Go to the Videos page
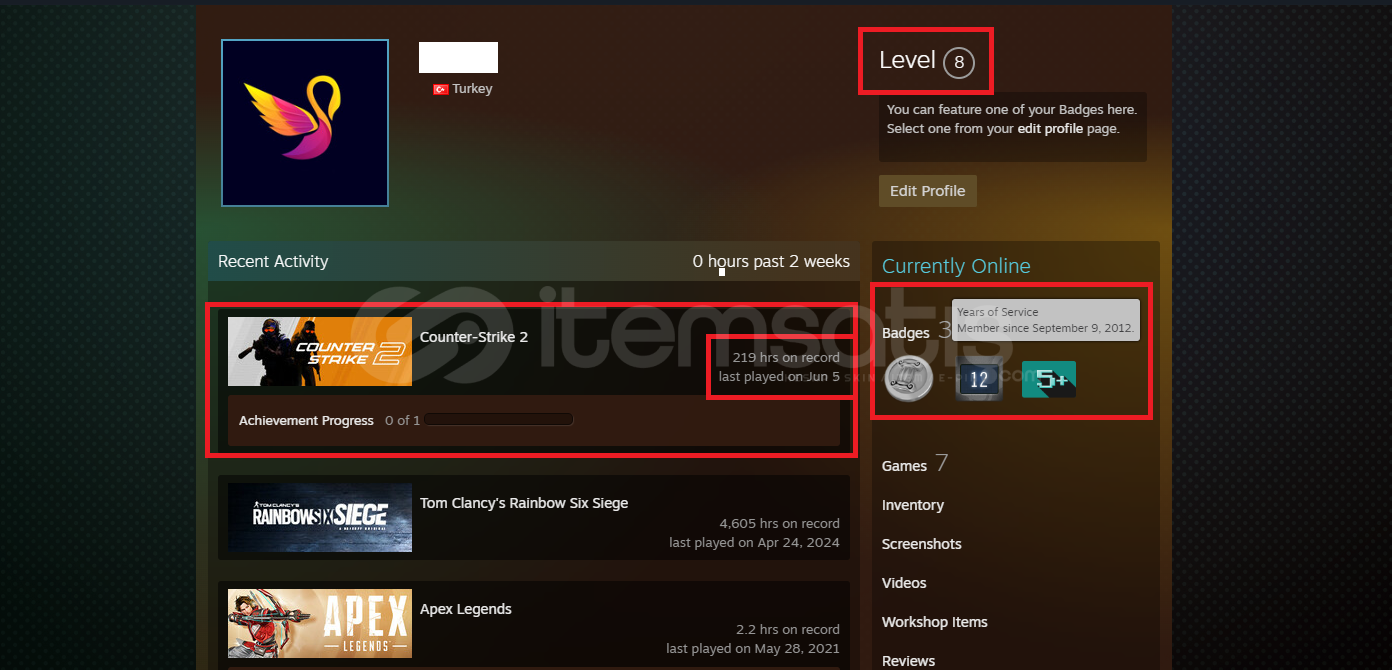Screen dimensions: 1392x670 (x=904, y=583)
